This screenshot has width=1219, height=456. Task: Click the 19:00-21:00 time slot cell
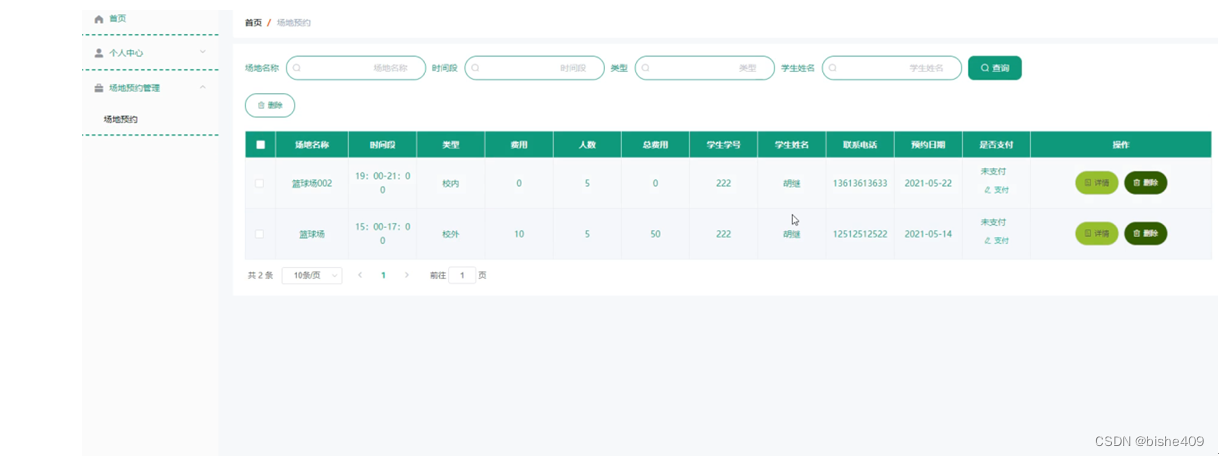point(382,182)
